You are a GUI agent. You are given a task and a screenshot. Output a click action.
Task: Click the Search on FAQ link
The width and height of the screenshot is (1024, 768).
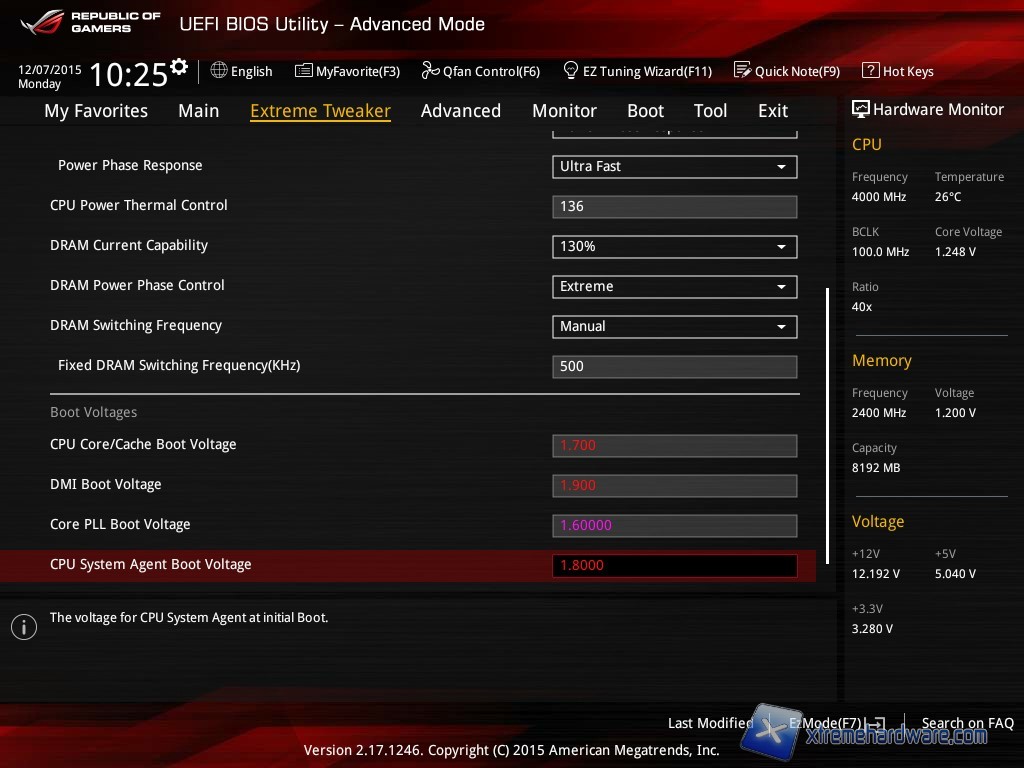pyautogui.click(x=967, y=723)
